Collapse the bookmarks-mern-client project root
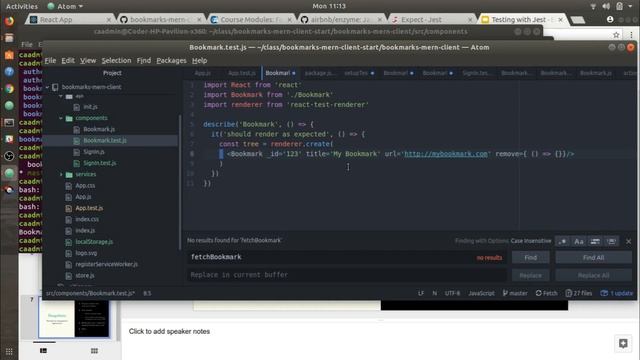640x360 pixels. (x=47, y=87)
